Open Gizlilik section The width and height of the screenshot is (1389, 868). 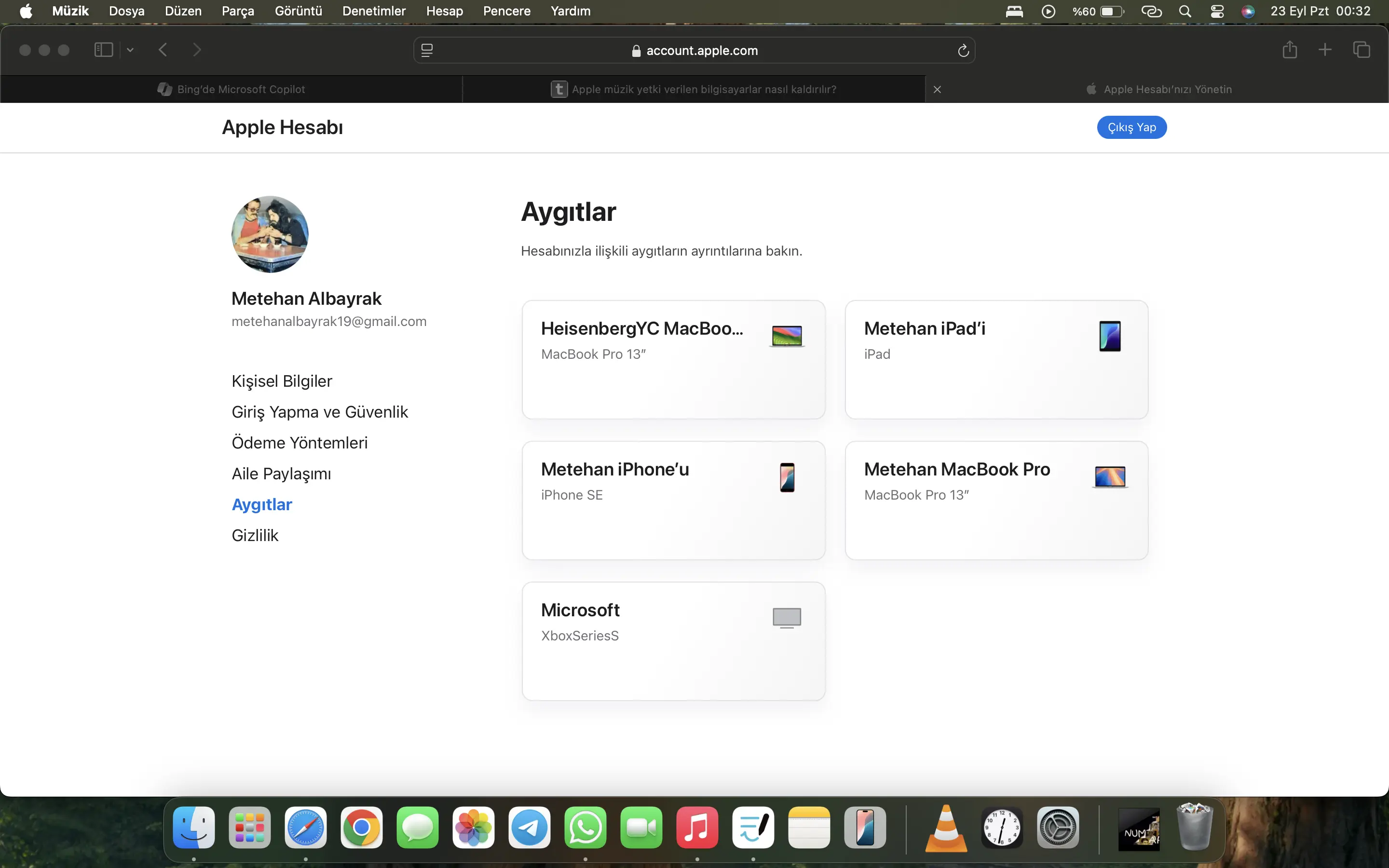pyautogui.click(x=255, y=536)
